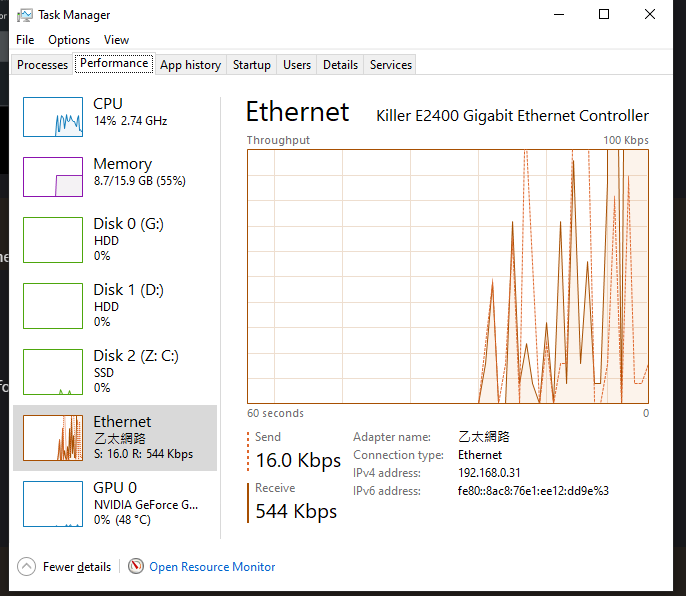The image size is (686, 596).
Task: Open the Startup tab
Action: [x=252, y=65]
